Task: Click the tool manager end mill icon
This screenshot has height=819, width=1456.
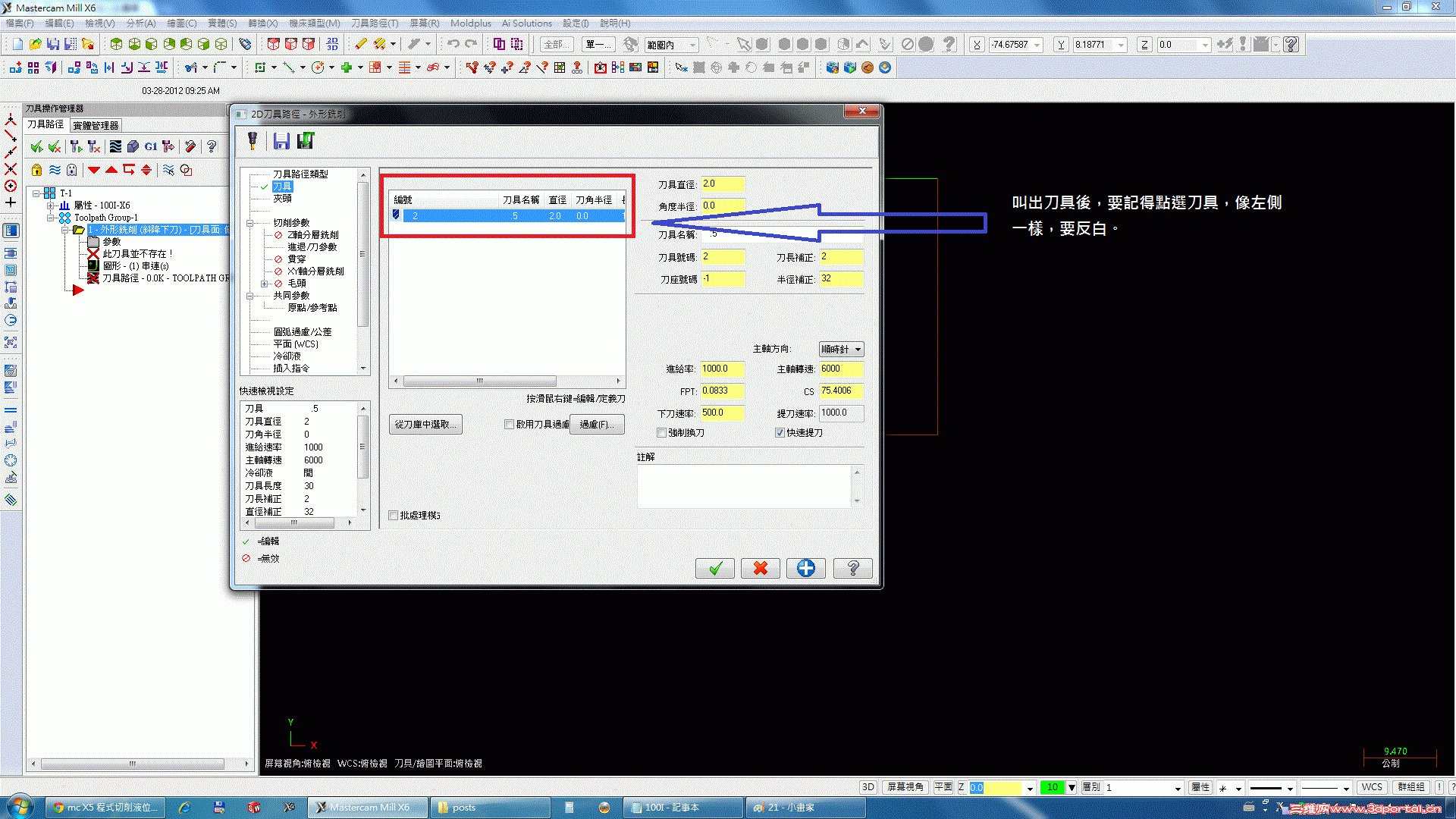Action: click(253, 141)
